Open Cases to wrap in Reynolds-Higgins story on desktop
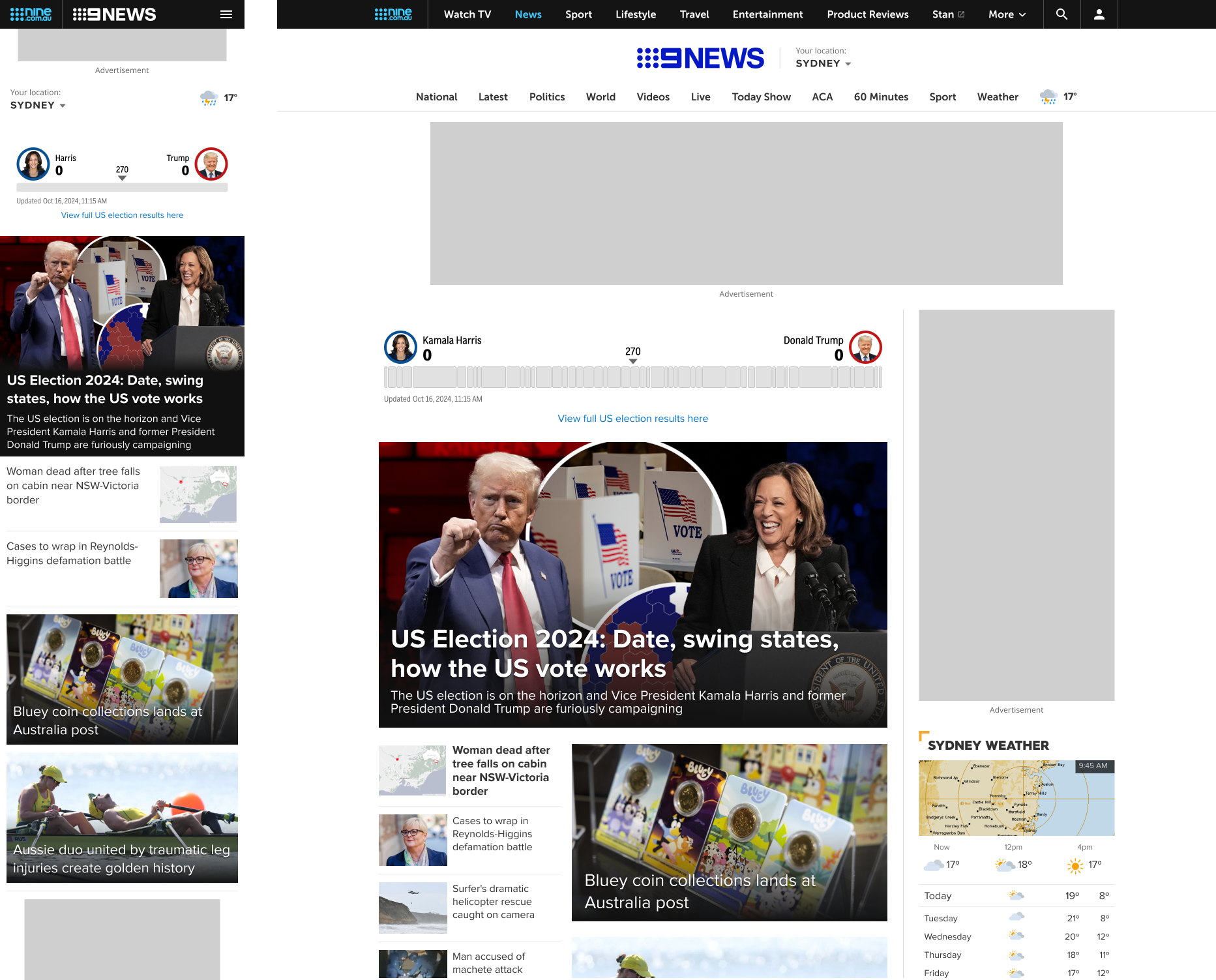 click(x=492, y=834)
